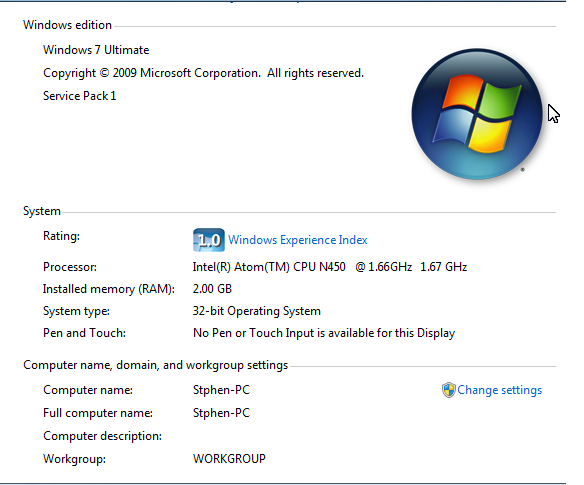Click the Pen and Touch status text
This screenshot has height=485, width=584.
(x=324, y=333)
